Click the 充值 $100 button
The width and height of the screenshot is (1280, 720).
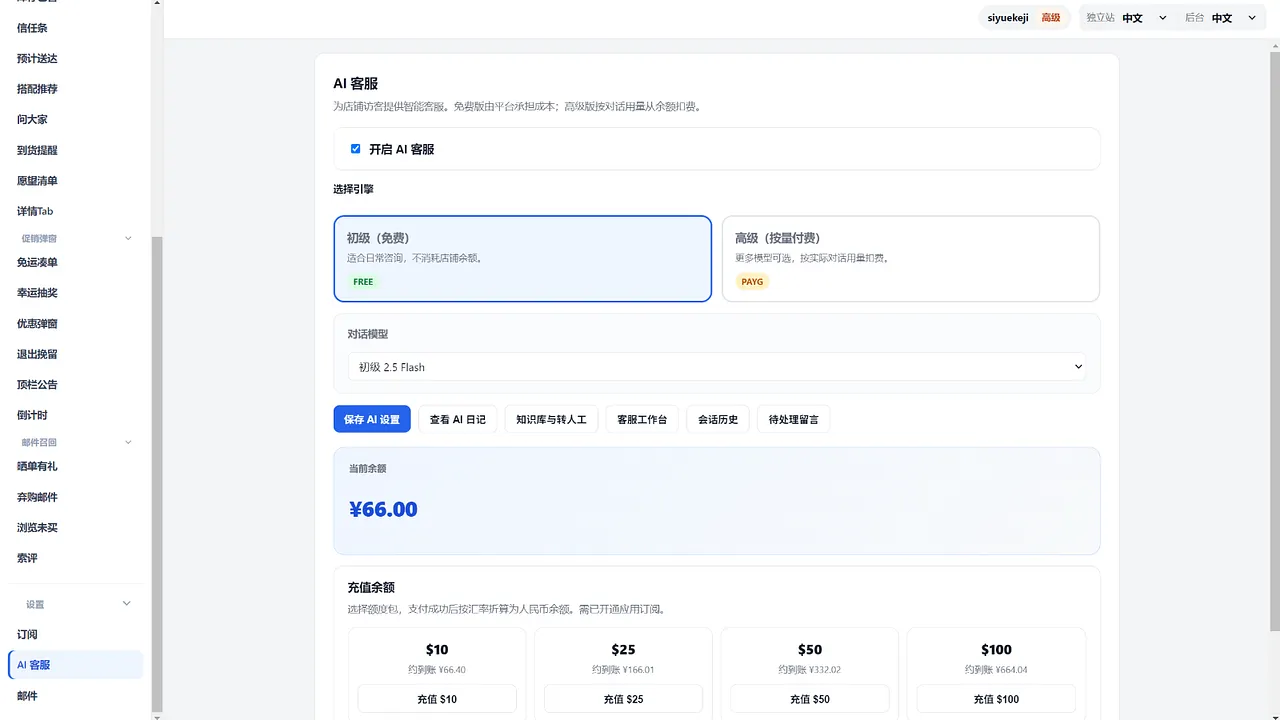996,699
